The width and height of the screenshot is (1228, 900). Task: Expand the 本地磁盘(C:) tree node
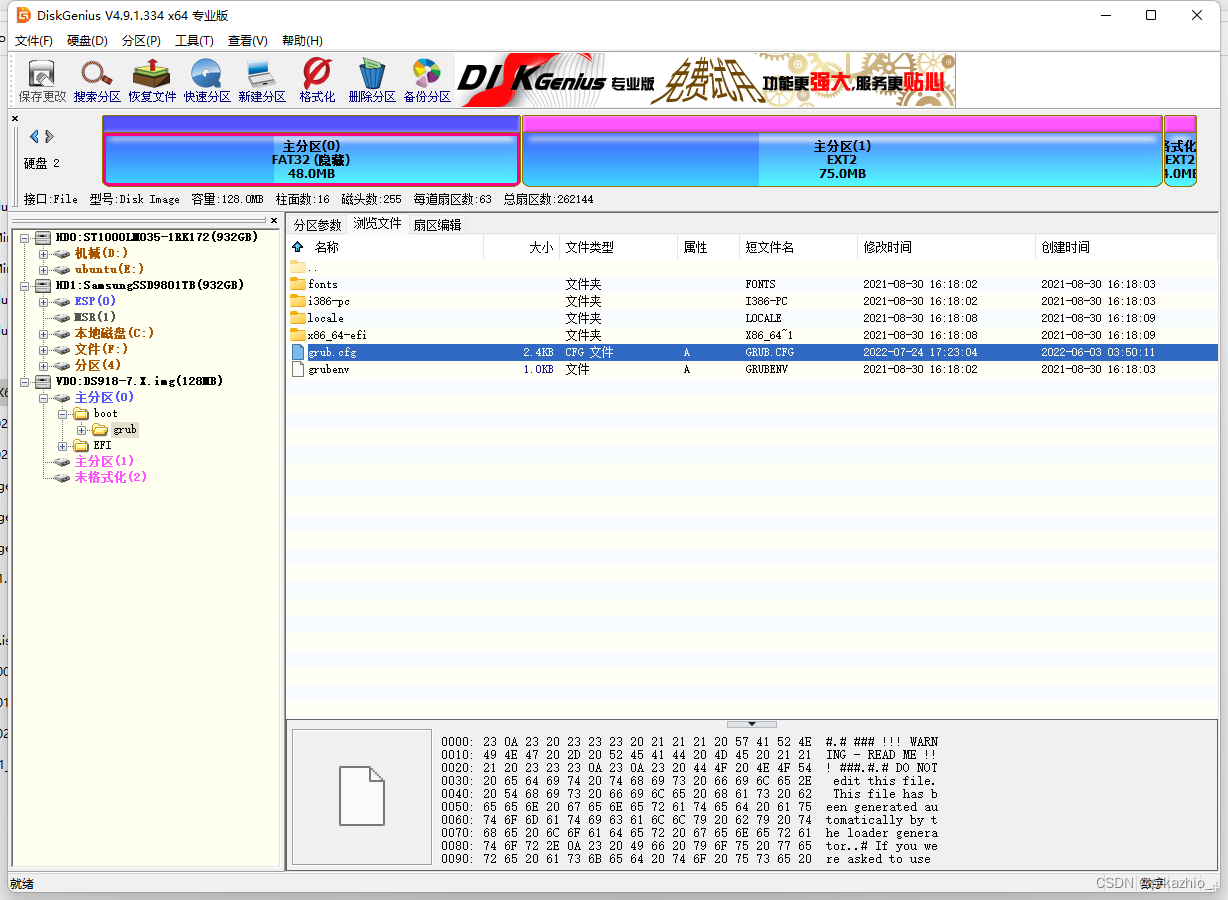coord(43,334)
